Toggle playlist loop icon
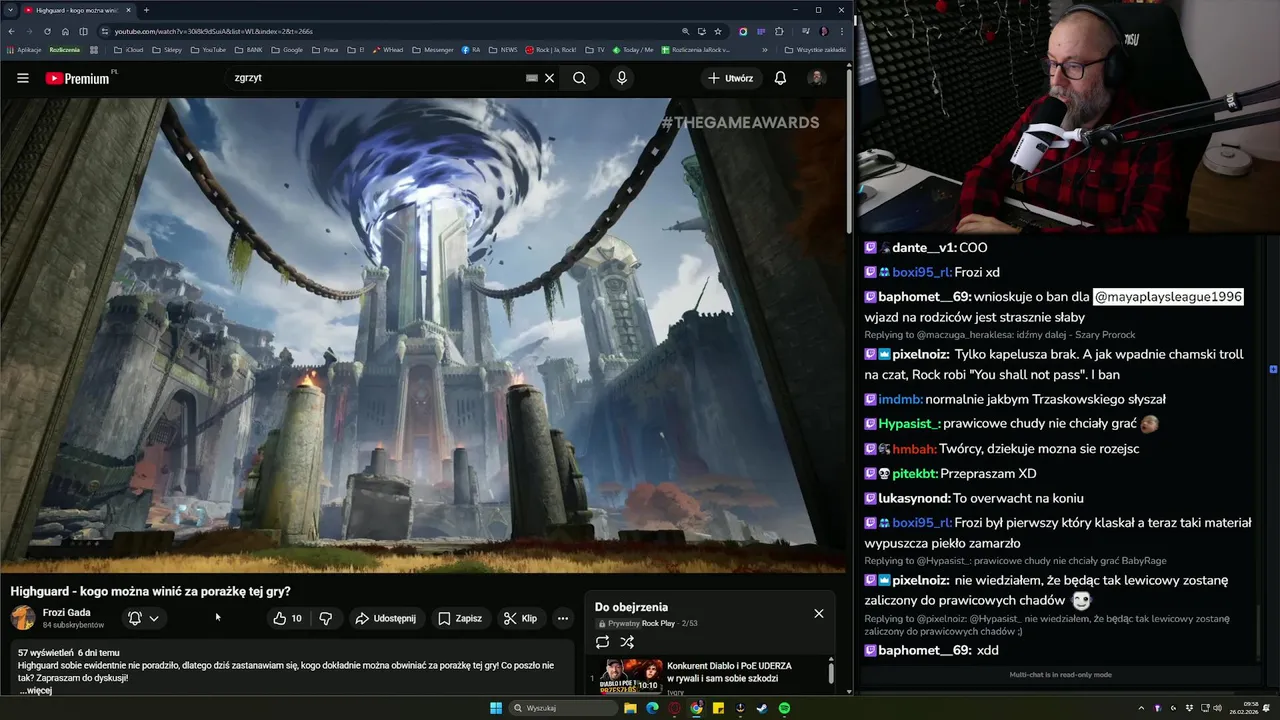This screenshot has height=720, width=1280. [x=602, y=642]
